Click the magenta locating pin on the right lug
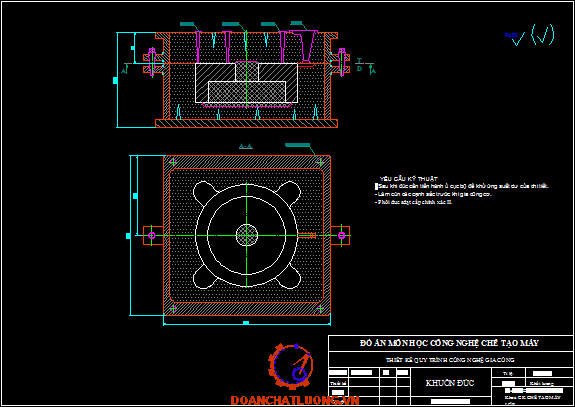 pos(341,235)
